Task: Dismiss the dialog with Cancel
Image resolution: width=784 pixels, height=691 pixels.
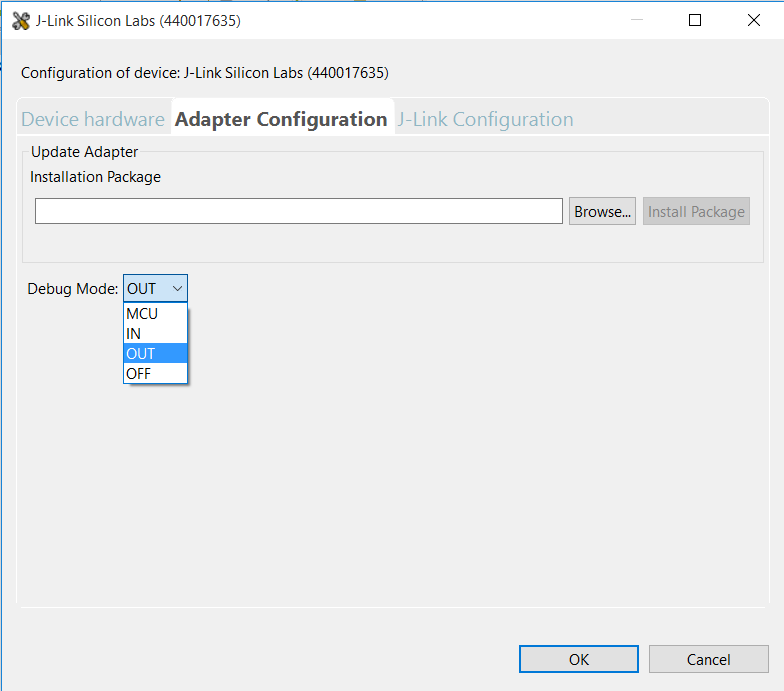Action: pyautogui.click(x=708, y=659)
